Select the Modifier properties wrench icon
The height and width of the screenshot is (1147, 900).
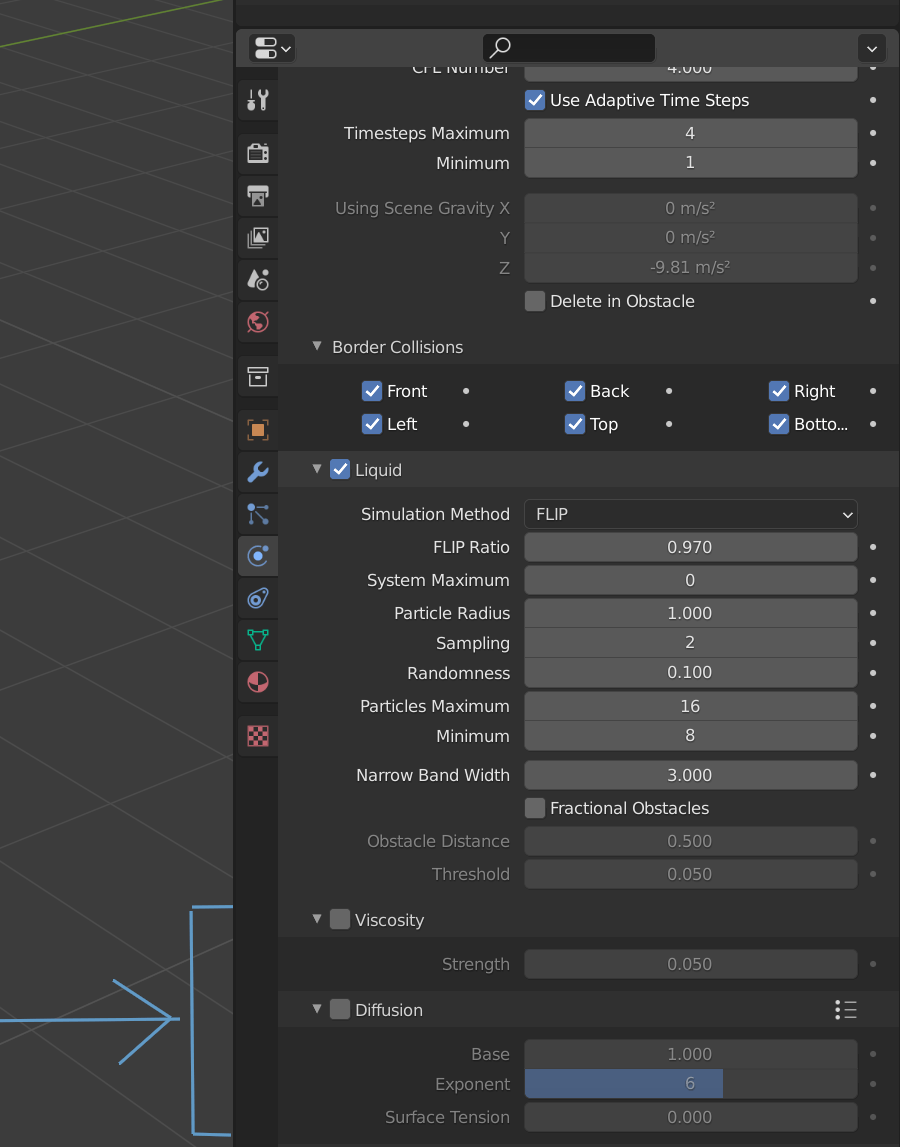coord(257,472)
